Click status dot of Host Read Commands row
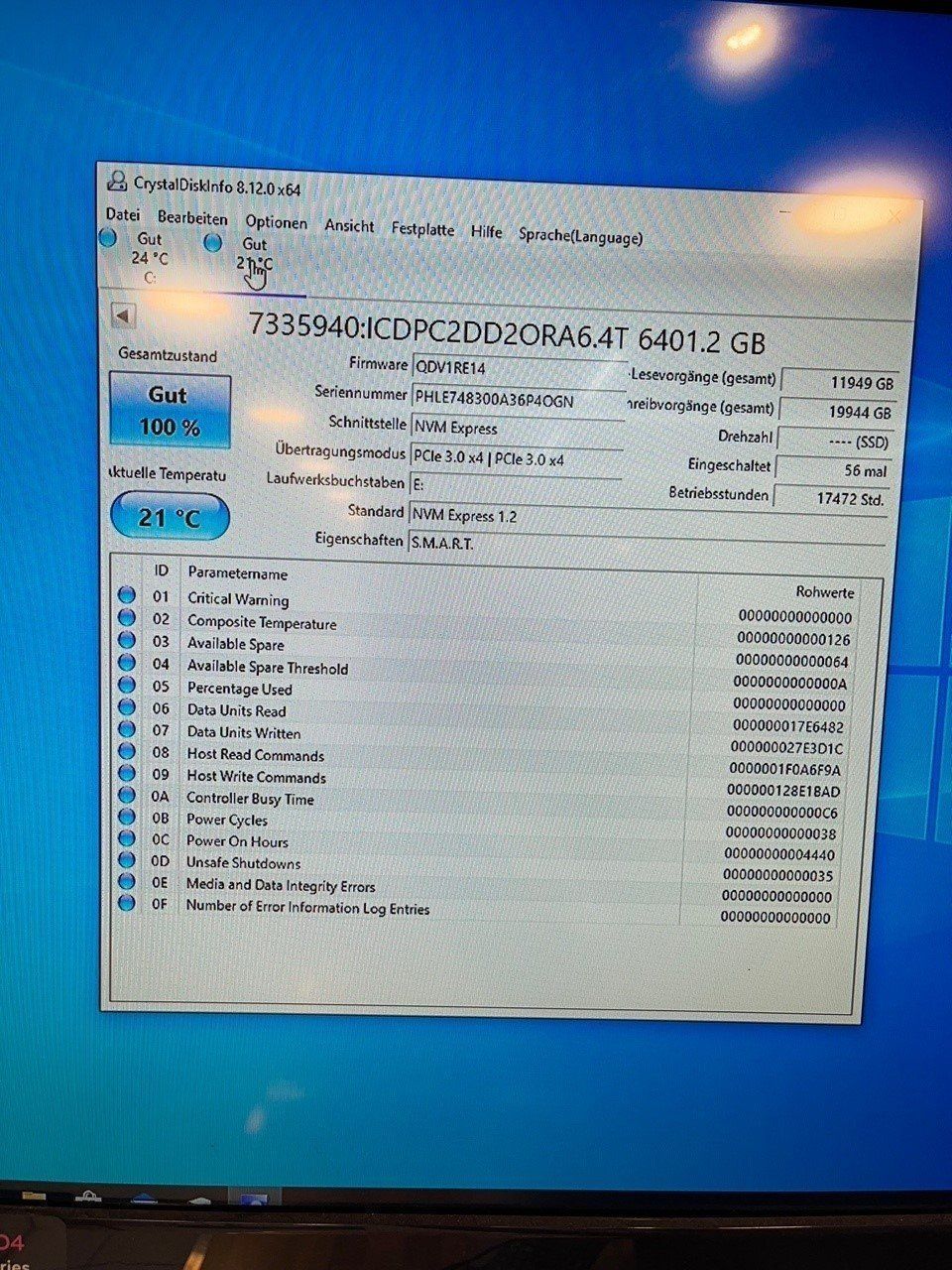 (x=127, y=751)
